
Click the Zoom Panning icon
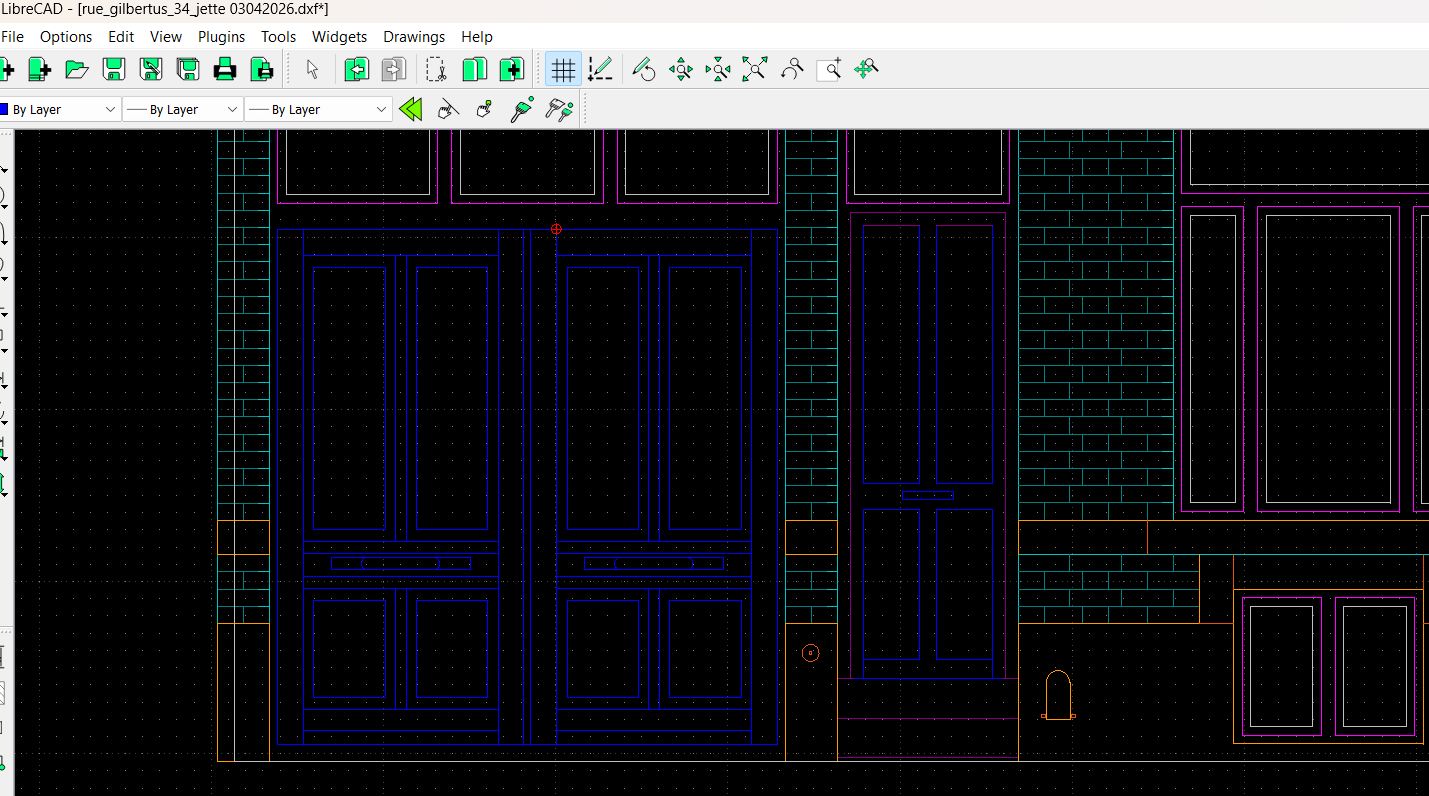(866, 69)
